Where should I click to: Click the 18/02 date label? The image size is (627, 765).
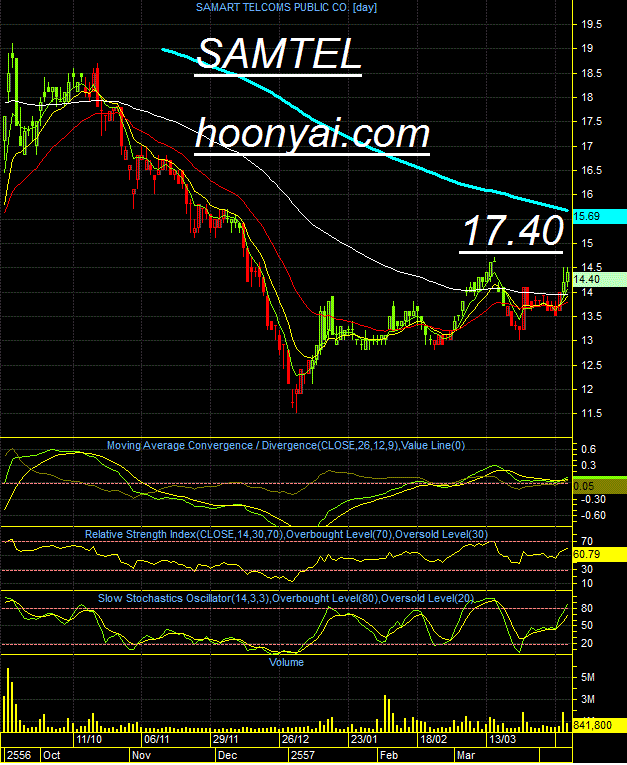(433, 739)
